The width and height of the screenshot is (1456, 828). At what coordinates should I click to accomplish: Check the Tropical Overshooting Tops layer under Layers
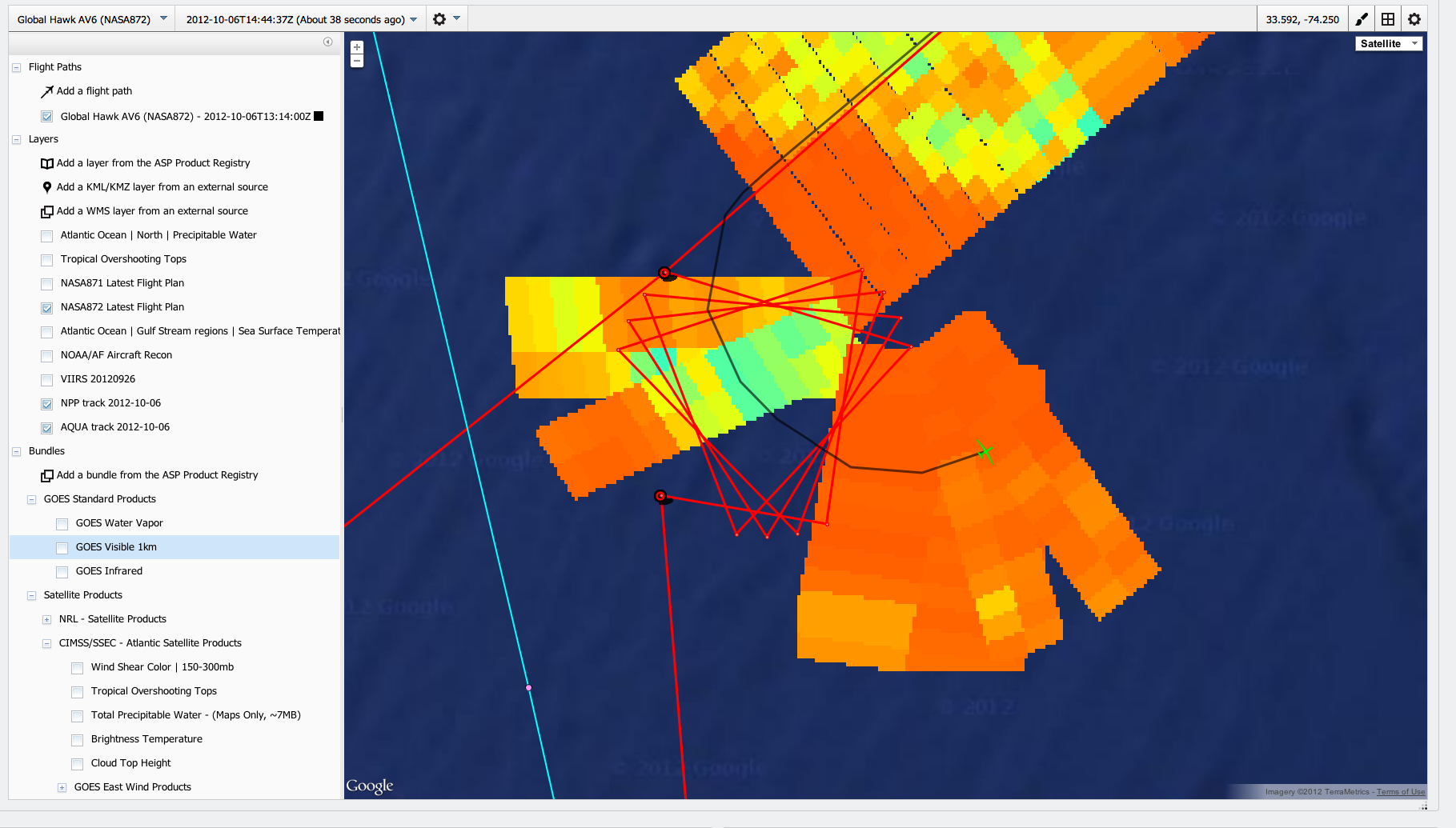tap(47, 260)
